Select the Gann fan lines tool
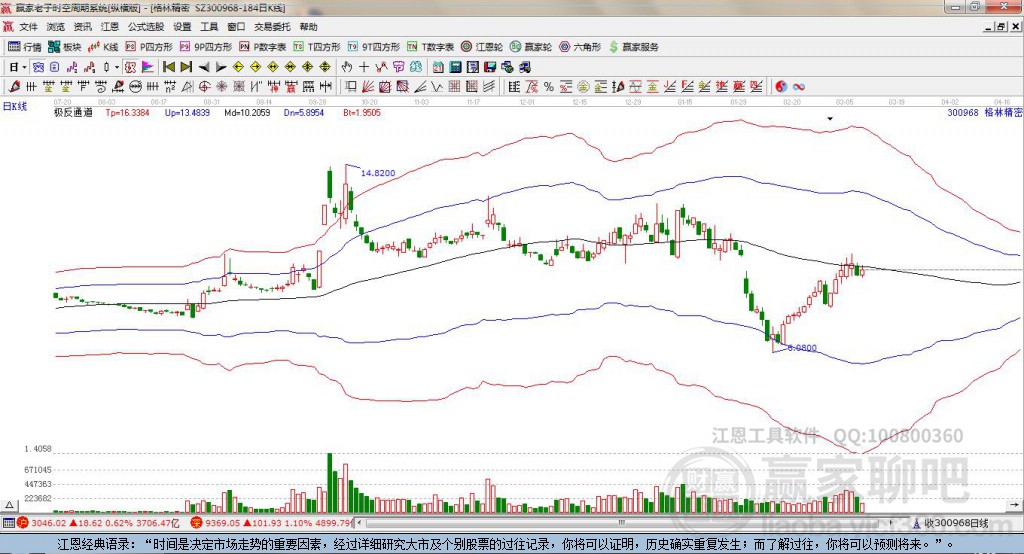The height and width of the screenshot is (554, 1024). click(x=368, y=86)
